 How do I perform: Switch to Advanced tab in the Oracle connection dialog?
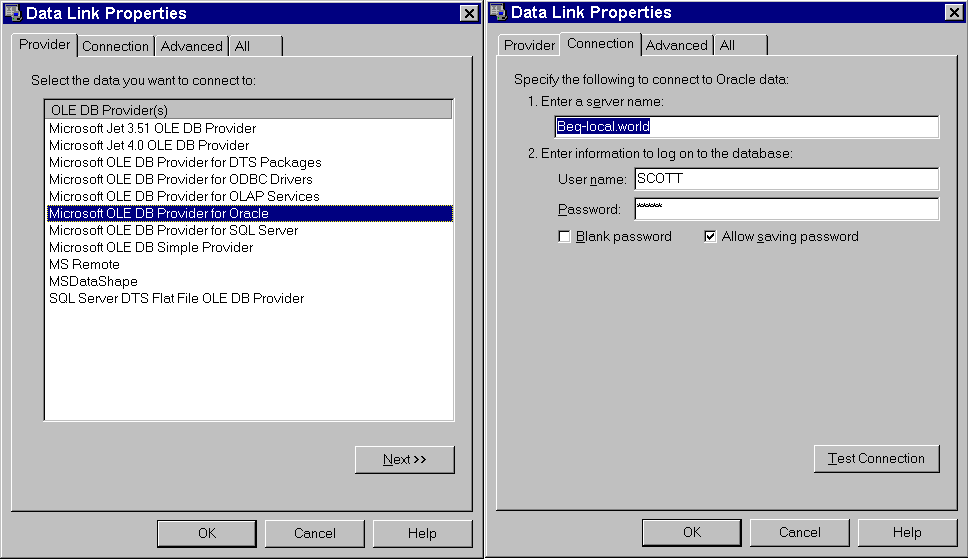point(676,45)
